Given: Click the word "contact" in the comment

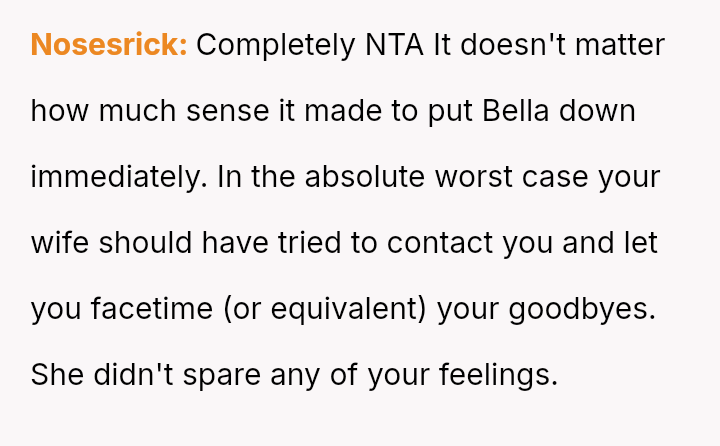Looking at the screenshot, I should tap(440, 243).
